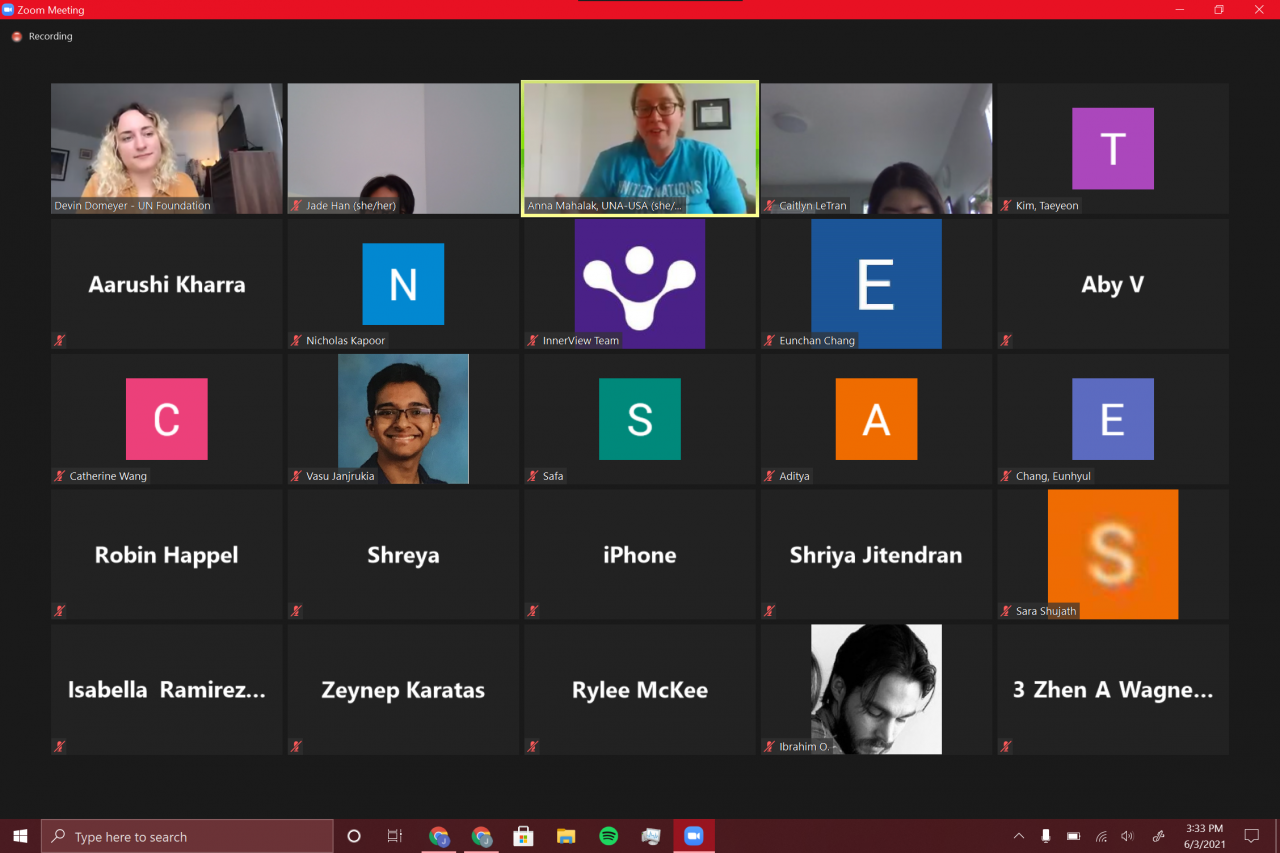Click the muted mic icon beside Kim, Taeyeon
The image size is (1280, 853).
point(1006,205)
